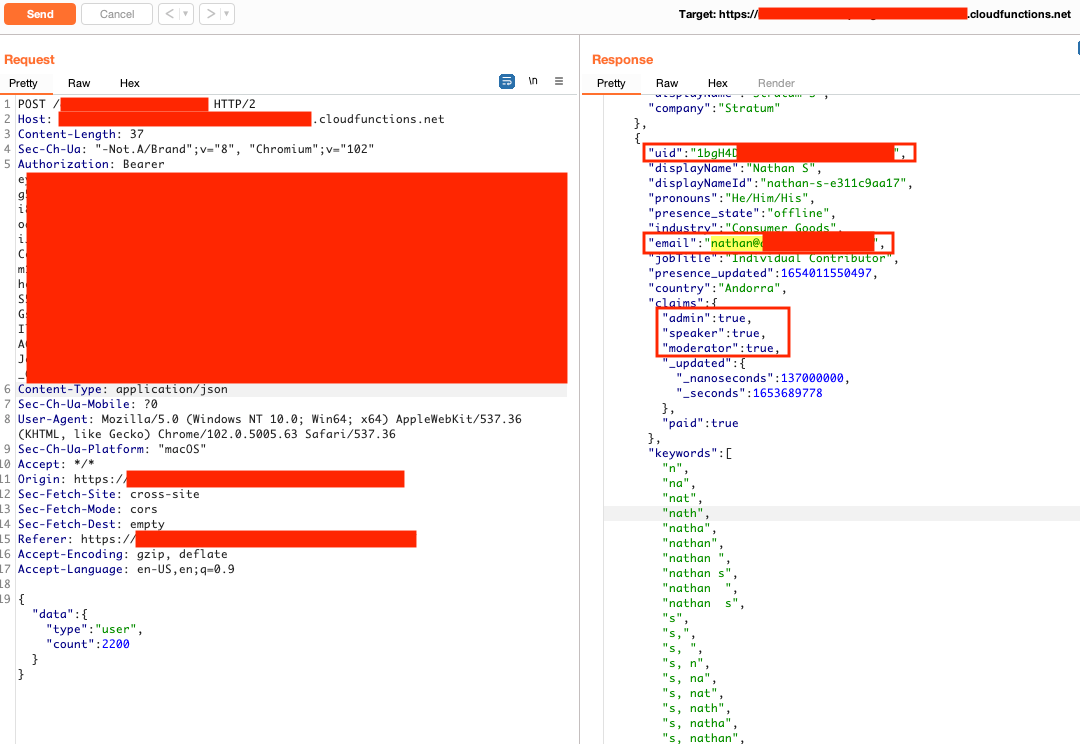
Task: Click the "company":"Stratum" response line
Action: pos(714,108)
